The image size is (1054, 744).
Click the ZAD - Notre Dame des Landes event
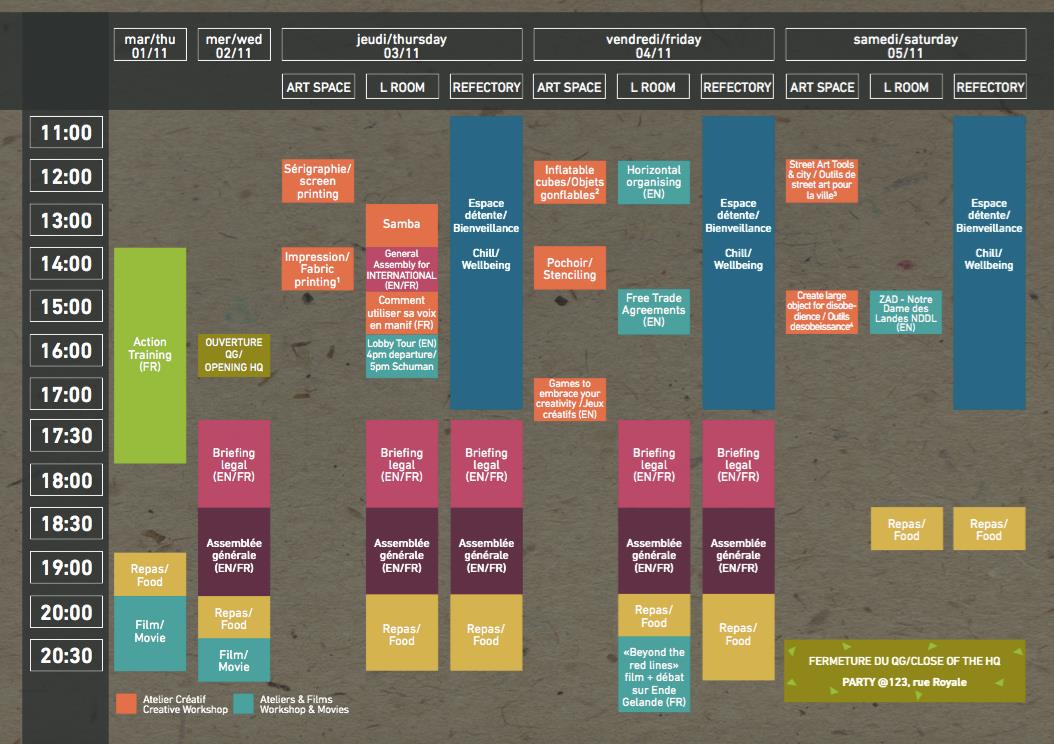(905, 312)
